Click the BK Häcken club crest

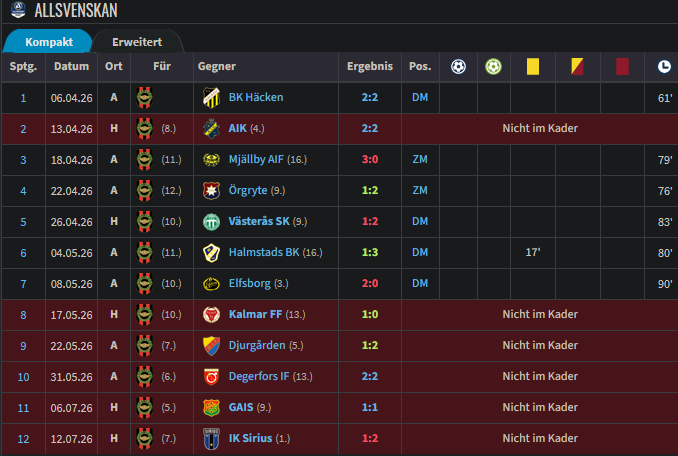[x=211, y=98]
